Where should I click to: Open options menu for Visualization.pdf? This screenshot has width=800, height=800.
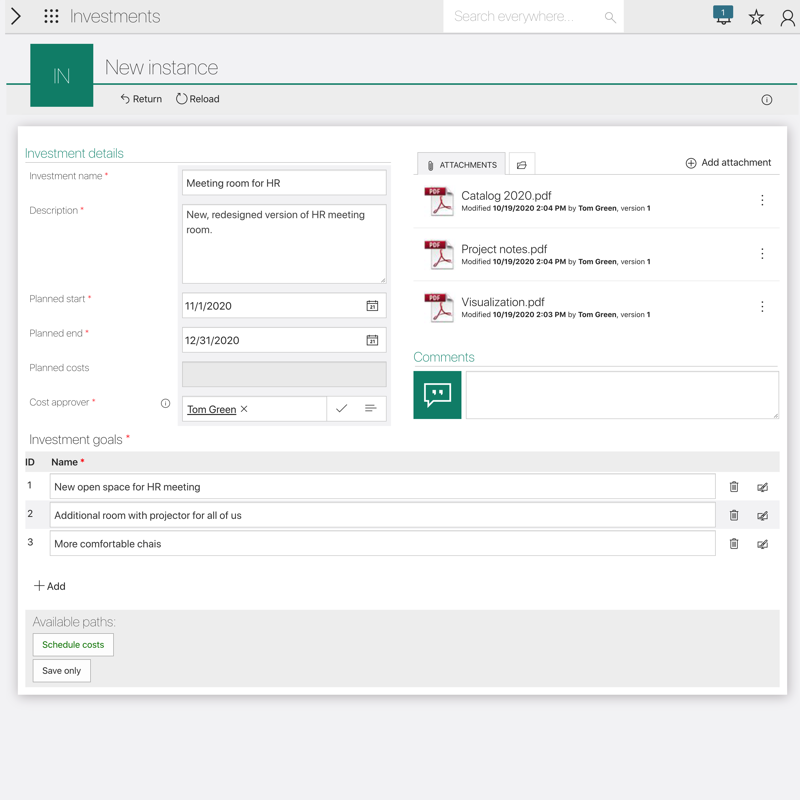click(x=762, y=307)
